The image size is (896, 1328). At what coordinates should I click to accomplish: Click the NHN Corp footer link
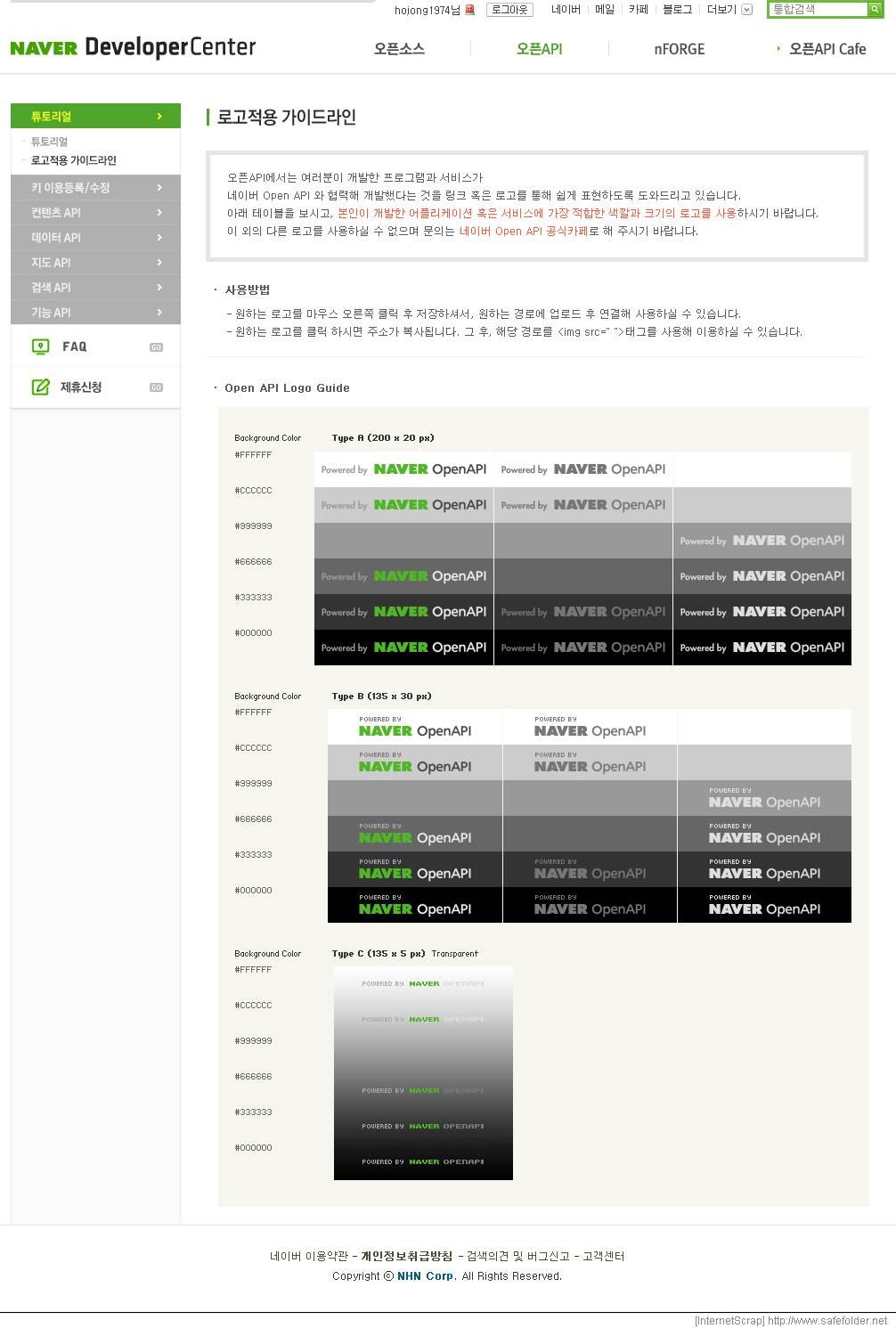point(426,1276)
